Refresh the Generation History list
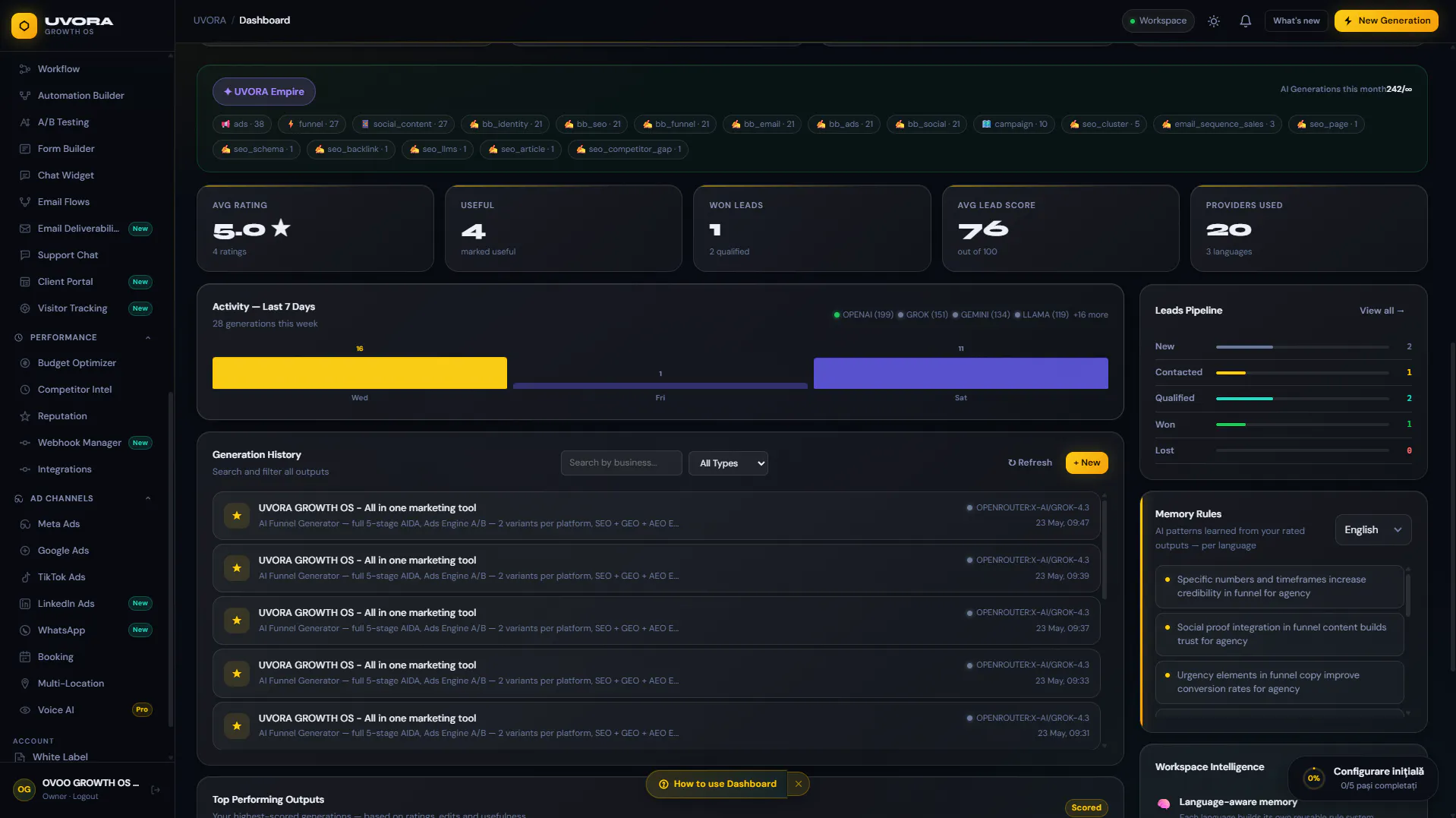Image resolution: width=1456 pixels, height=818 pixels. (1029, 463)
